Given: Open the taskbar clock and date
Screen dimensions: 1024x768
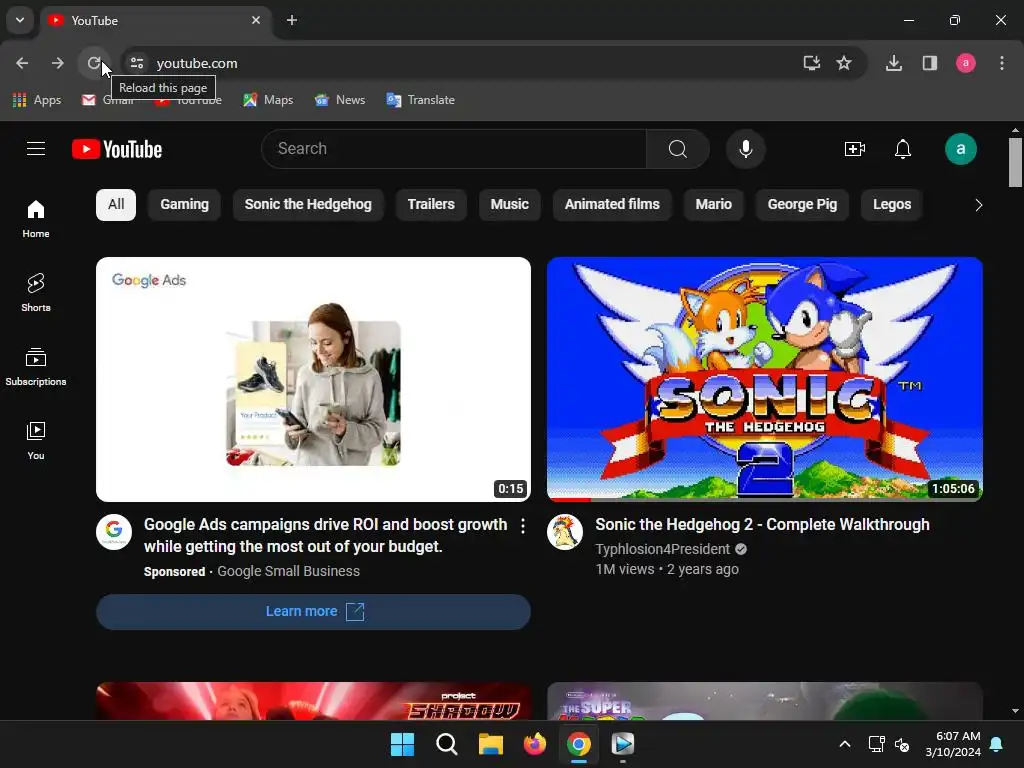Looking at the screenshot, I should click(953, 744).
